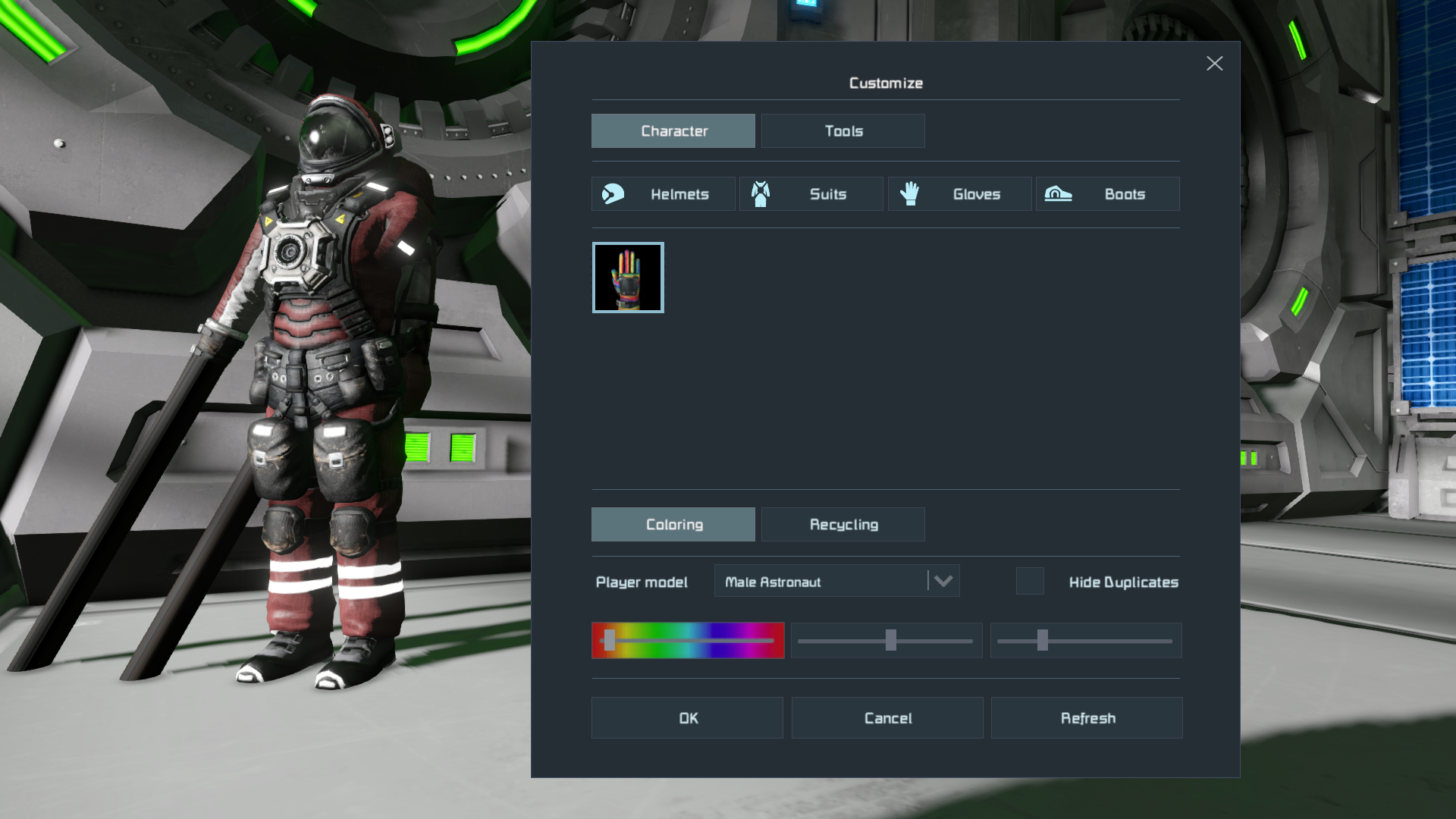This screenshot has height=819, width=1456.
Task: Open the Player model dropdown
Action: pyautogui.click(x=821, y=582)
